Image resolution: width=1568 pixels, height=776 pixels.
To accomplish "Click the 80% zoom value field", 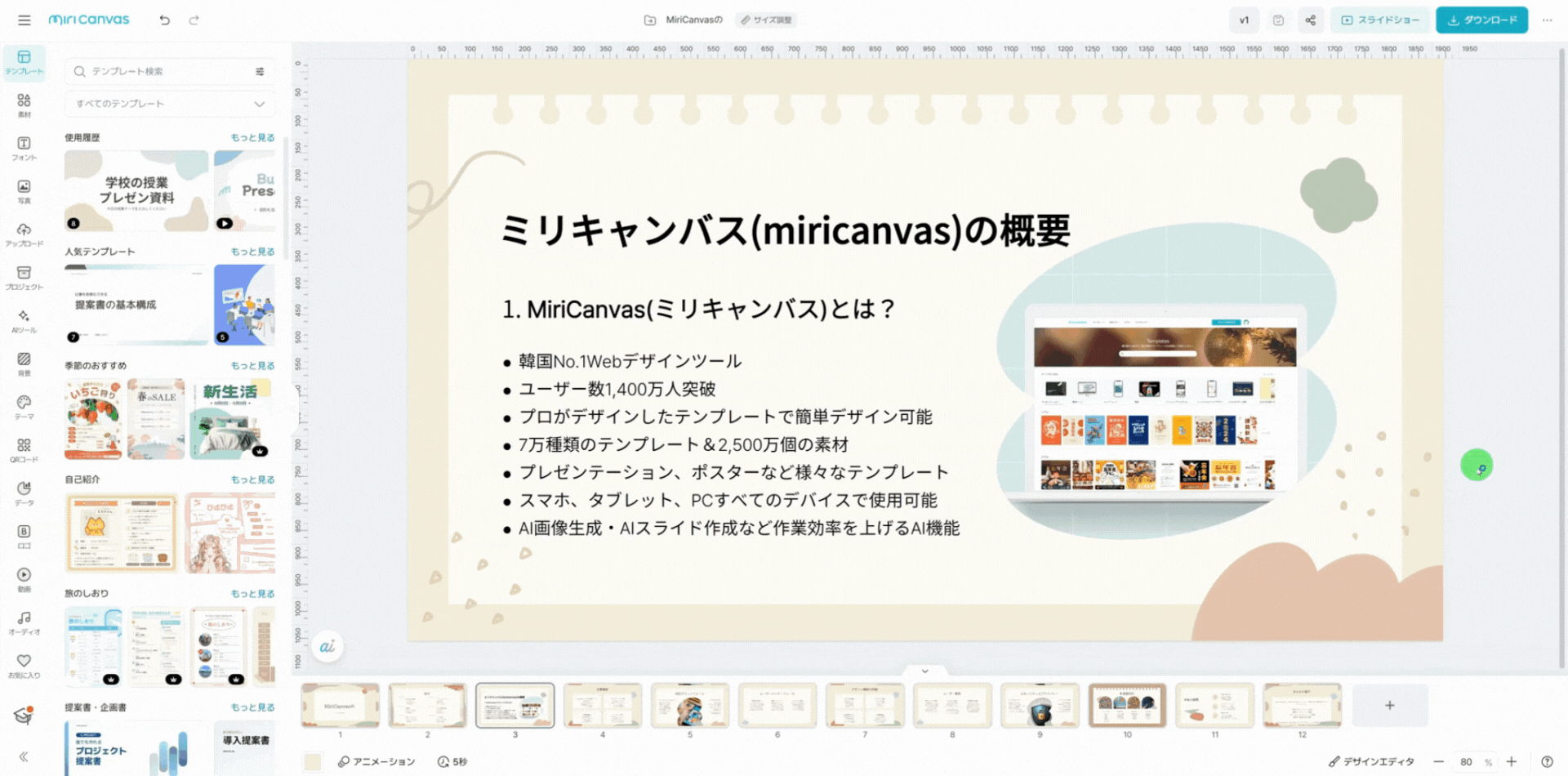I will coord(1476,761).
